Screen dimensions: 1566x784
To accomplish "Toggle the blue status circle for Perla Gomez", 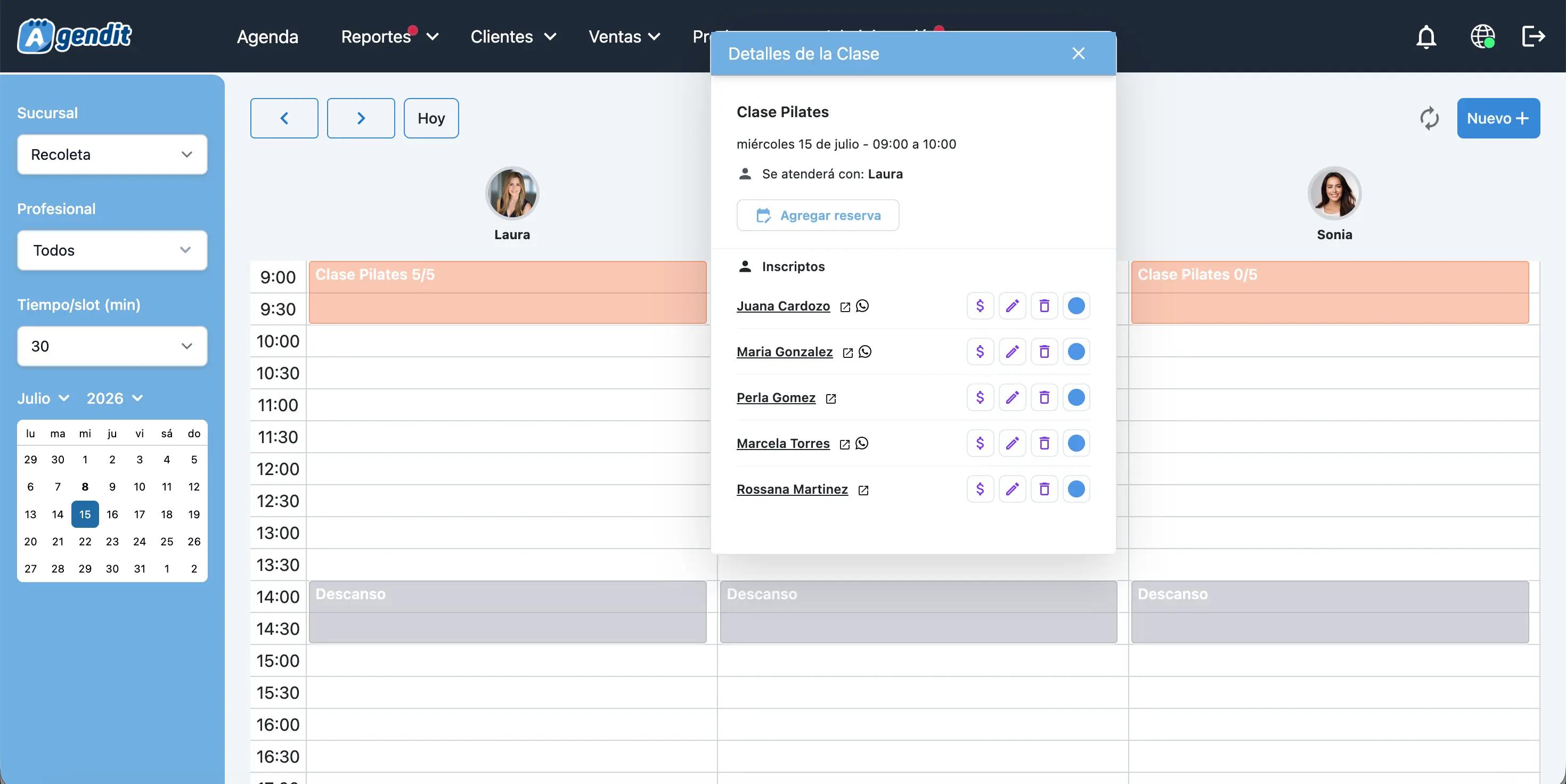I will 1076,397.
